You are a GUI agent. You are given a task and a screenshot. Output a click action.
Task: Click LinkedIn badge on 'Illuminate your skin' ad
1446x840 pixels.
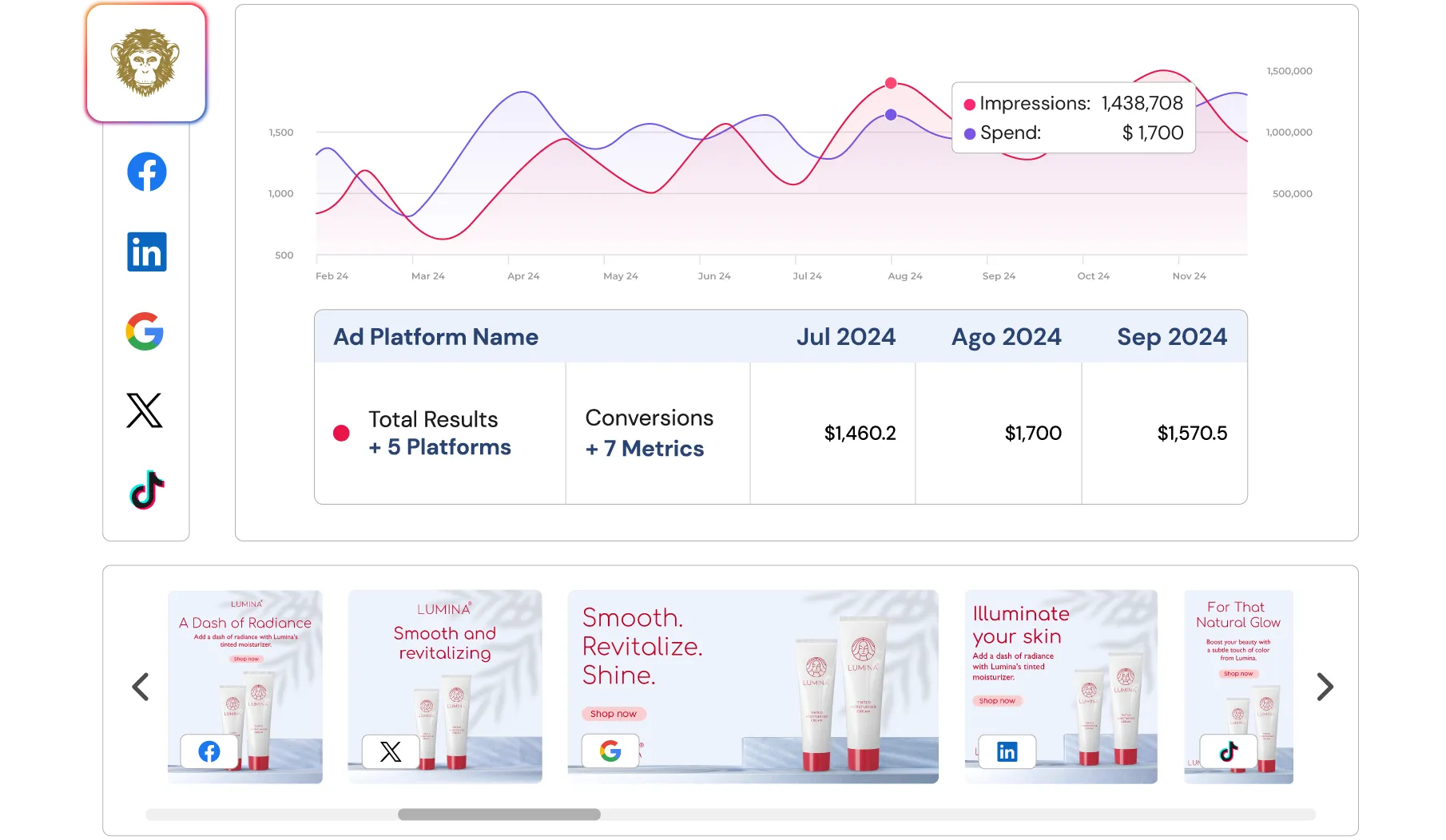click(1007, 751)
